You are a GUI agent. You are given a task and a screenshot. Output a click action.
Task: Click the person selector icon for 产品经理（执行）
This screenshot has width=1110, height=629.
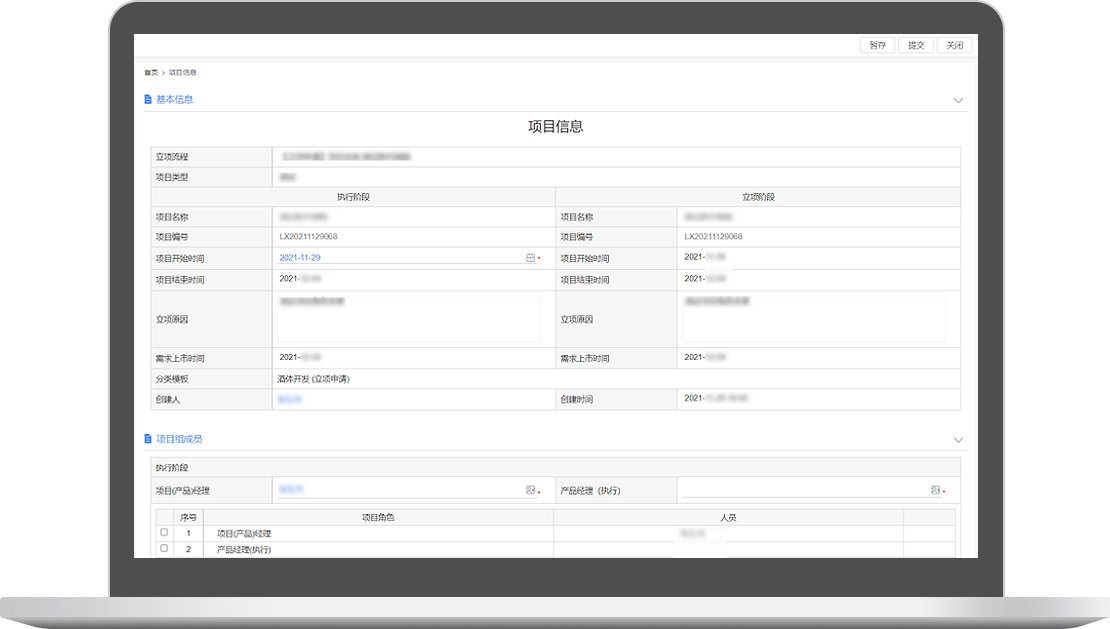[x=935, y=490]
